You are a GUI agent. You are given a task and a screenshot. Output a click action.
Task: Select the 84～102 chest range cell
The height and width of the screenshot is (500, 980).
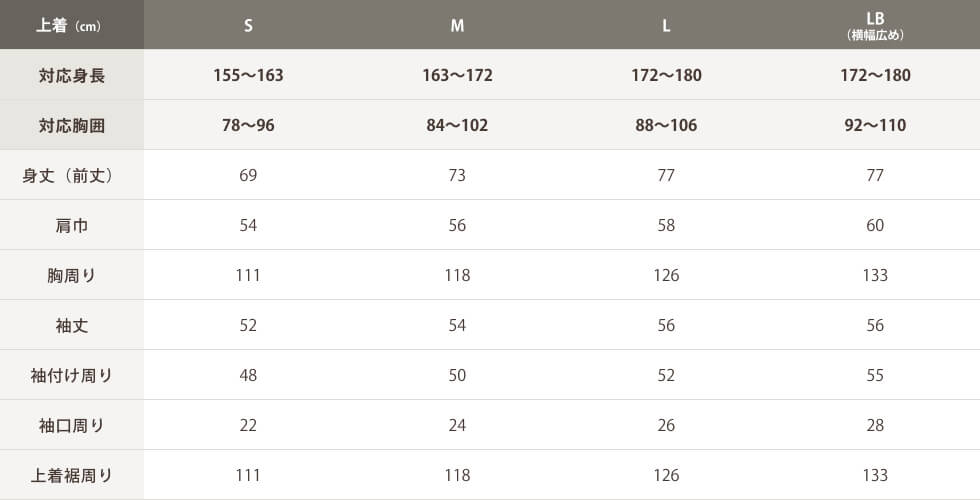[x=458, y=125]
